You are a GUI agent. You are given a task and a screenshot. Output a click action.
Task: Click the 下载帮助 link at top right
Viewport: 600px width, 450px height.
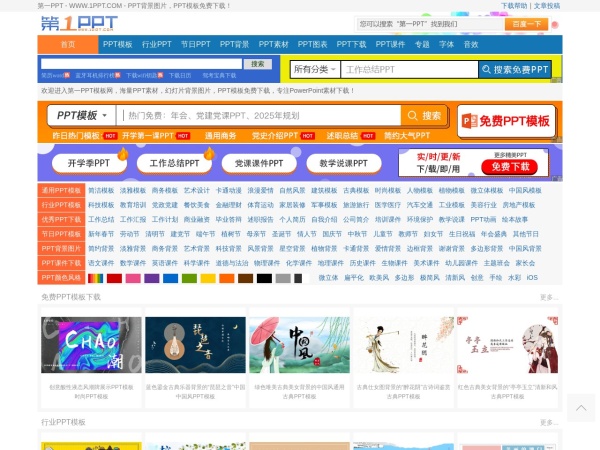click(x=514, y=5)
